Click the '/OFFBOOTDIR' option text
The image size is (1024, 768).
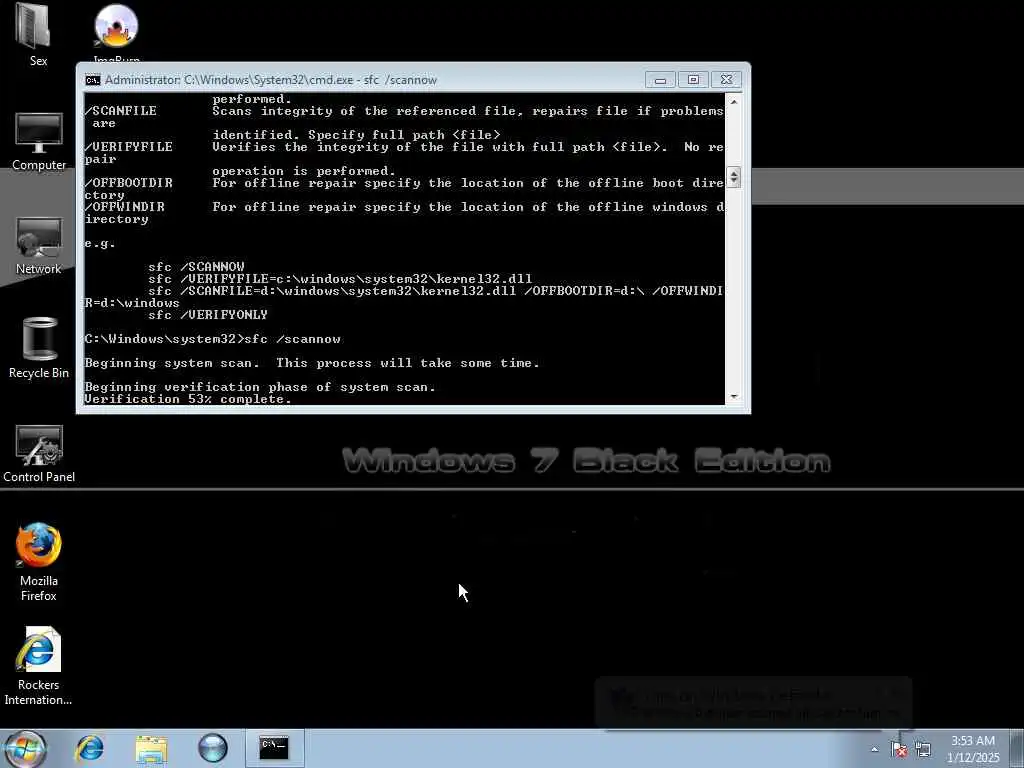click(129, 183)
